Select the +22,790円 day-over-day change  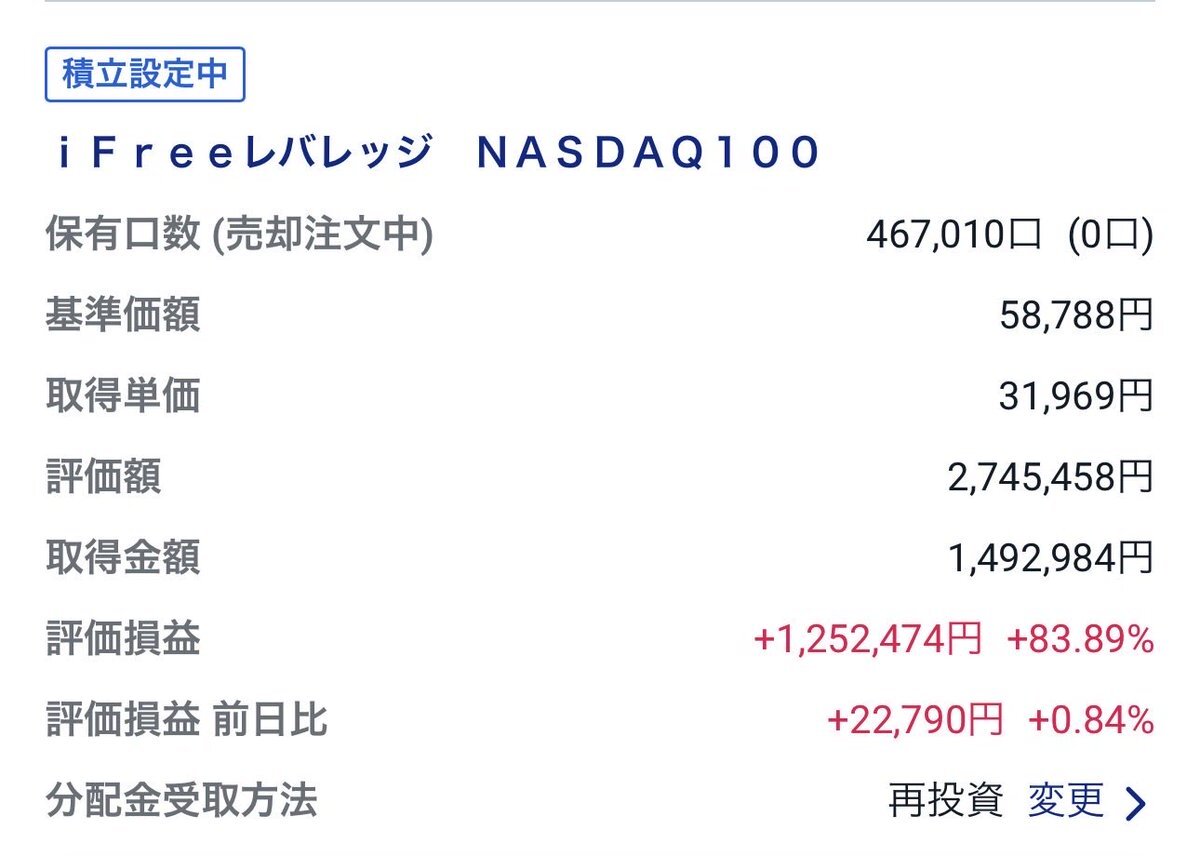(915, 720)
